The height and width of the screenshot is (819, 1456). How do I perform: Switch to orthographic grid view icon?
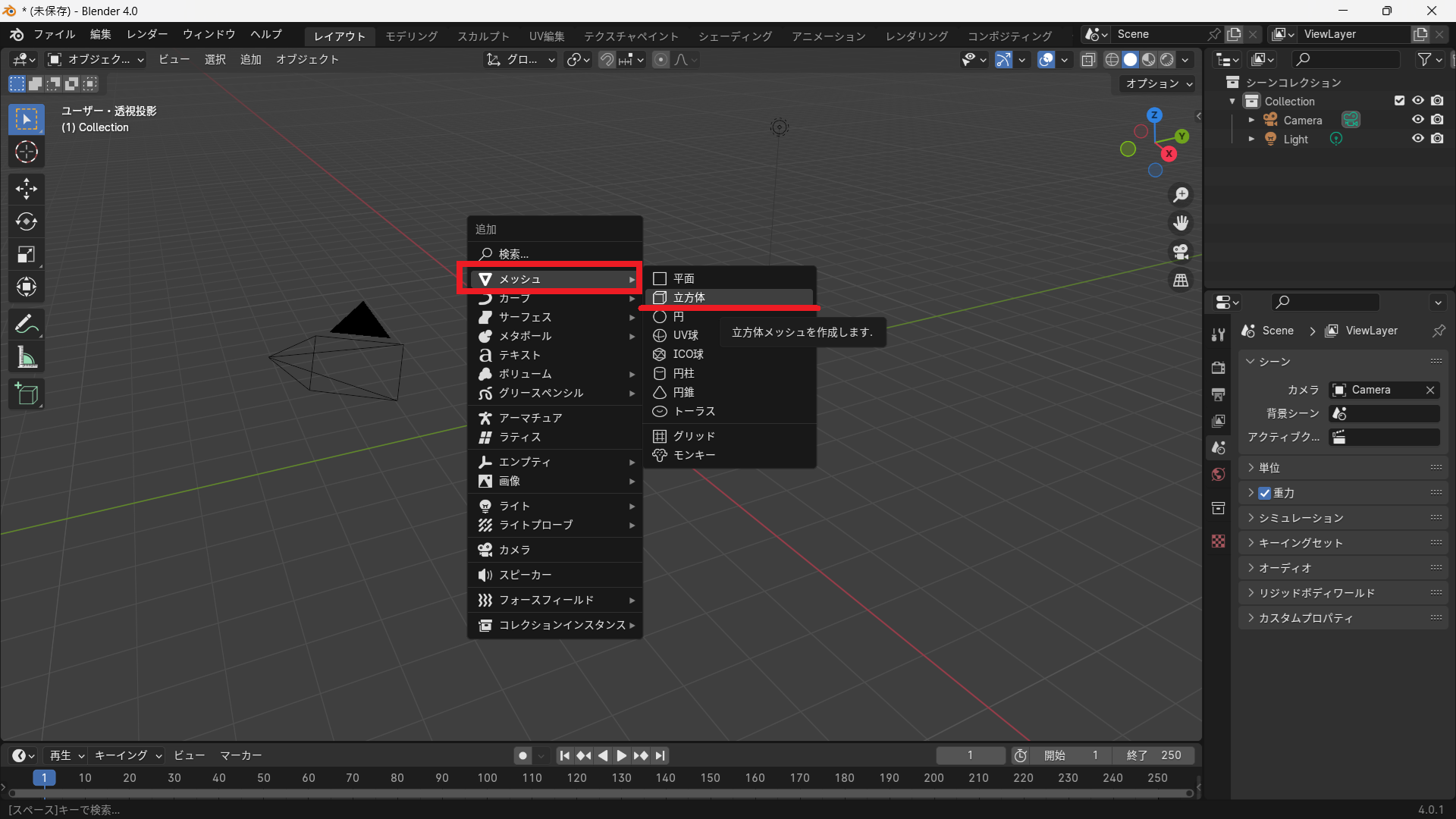tap(1181, 281)
